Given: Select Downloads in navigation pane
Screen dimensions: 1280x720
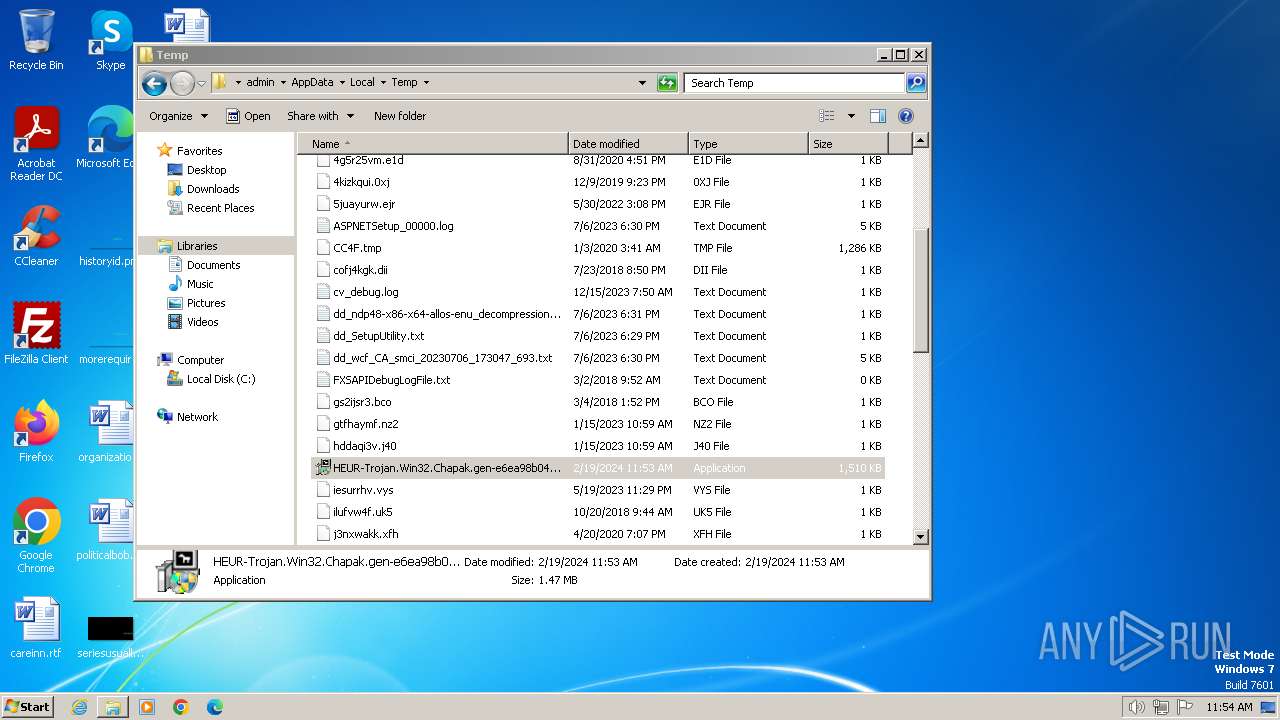Looking at the screenshot, I should click(x=213, y=189).
